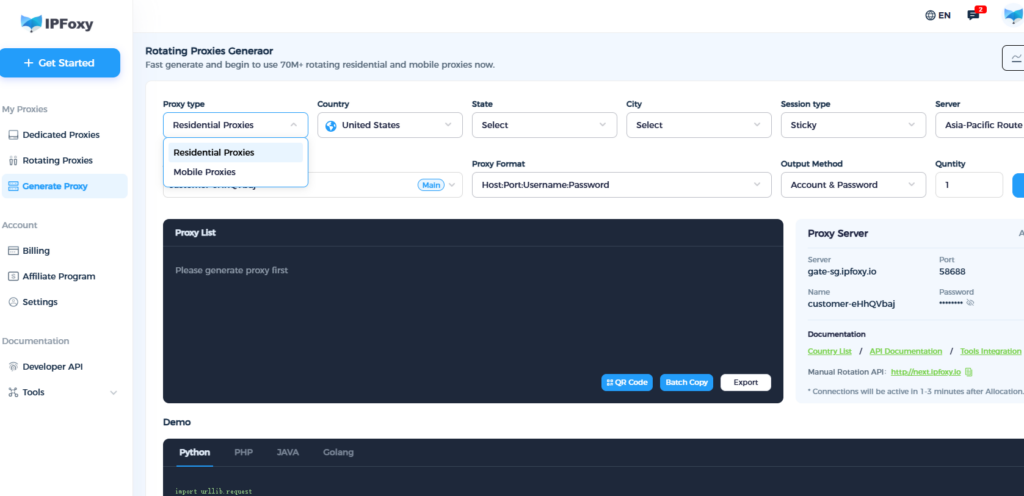Screen dimensions: 1024x496
Task: Open the Affiliate Program page
Action: tap(59, 276)
